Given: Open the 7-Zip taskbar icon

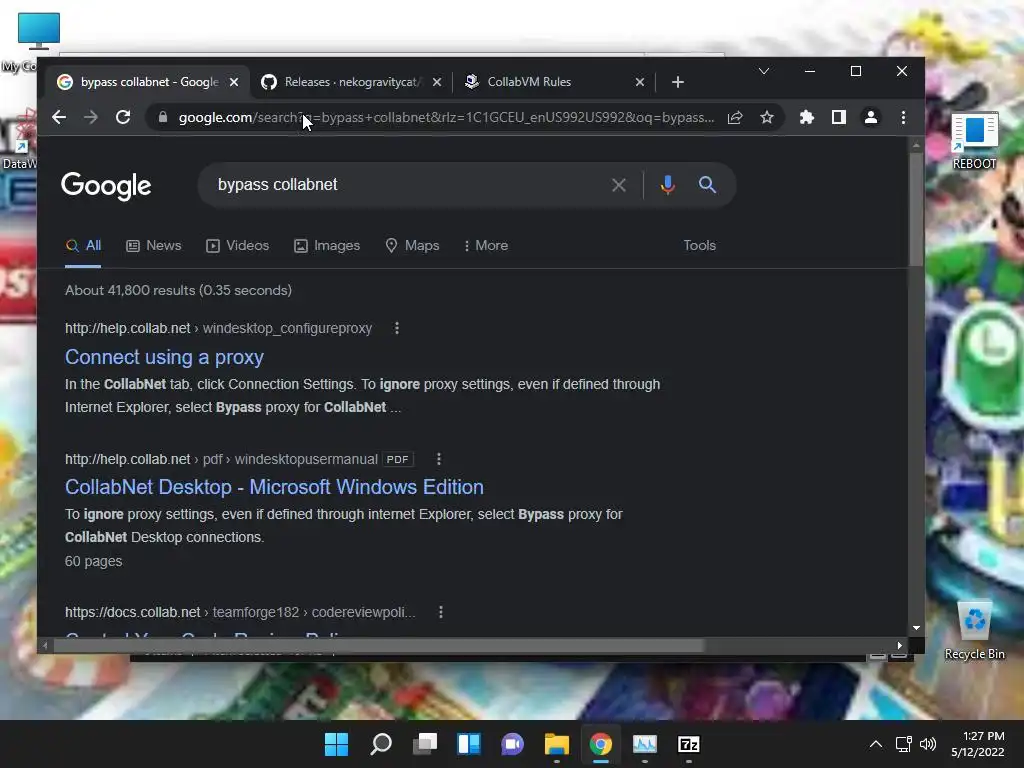Looking at the screenshot, I should pos(689,744).
